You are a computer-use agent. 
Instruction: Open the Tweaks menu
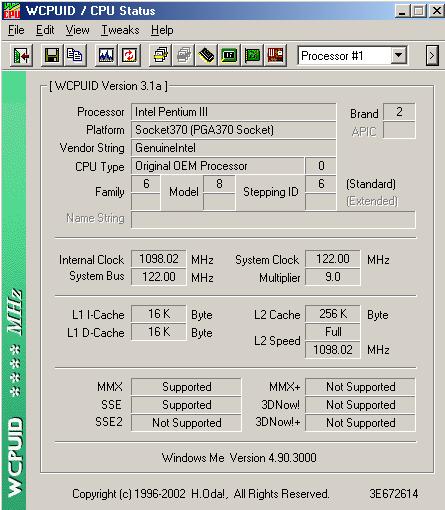tap(120, 30)
